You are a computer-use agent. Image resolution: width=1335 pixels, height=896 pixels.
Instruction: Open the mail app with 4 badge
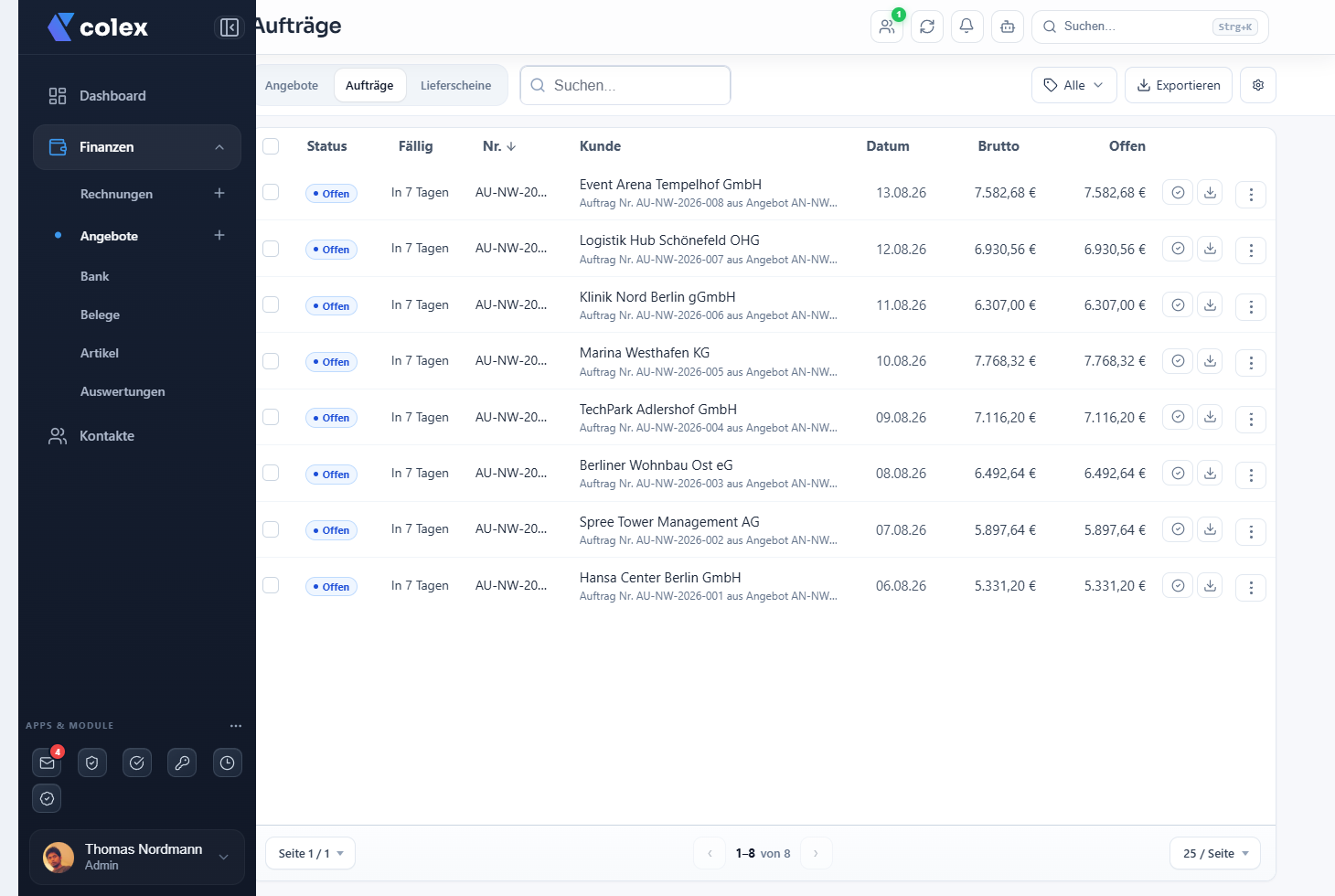48,763
